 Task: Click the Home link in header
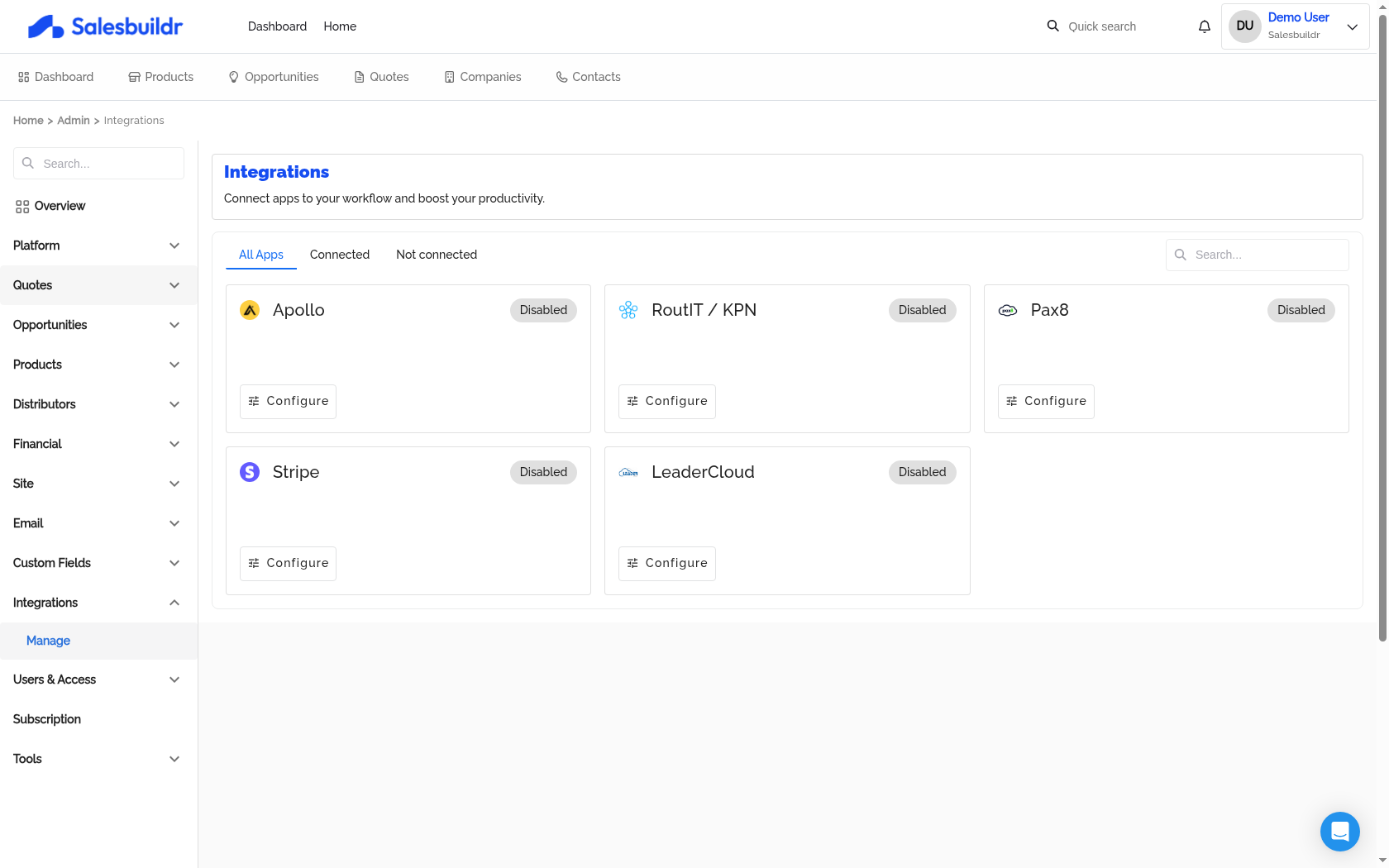[x=340, y=26]
